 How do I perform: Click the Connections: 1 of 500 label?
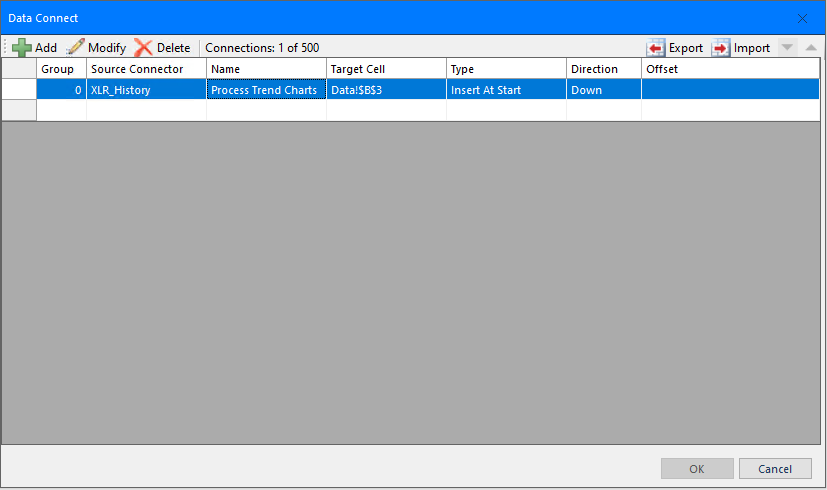[262, 48]
